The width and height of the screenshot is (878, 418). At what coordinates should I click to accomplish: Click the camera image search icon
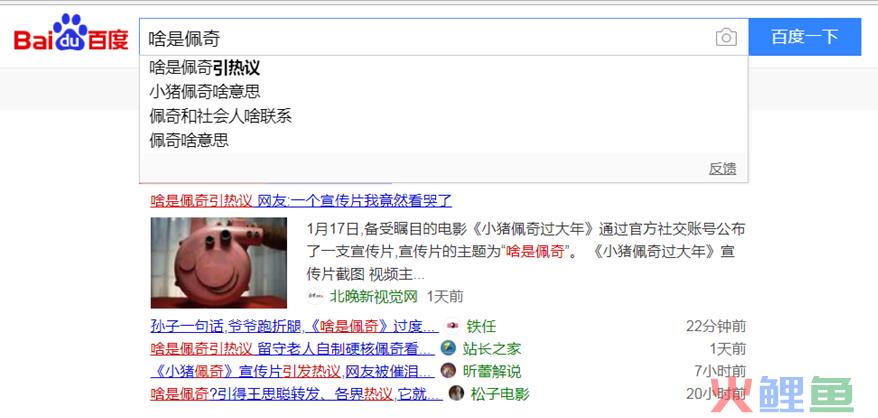pyautogui.click(x=726, y=38)
